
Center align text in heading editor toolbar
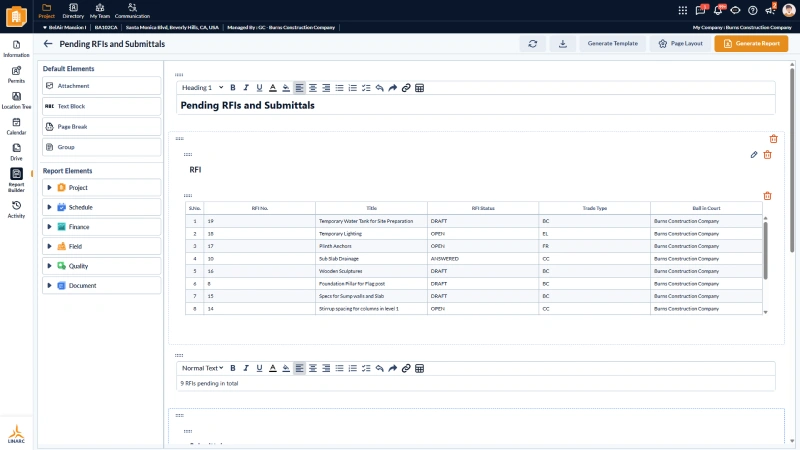tap(313, 88)
